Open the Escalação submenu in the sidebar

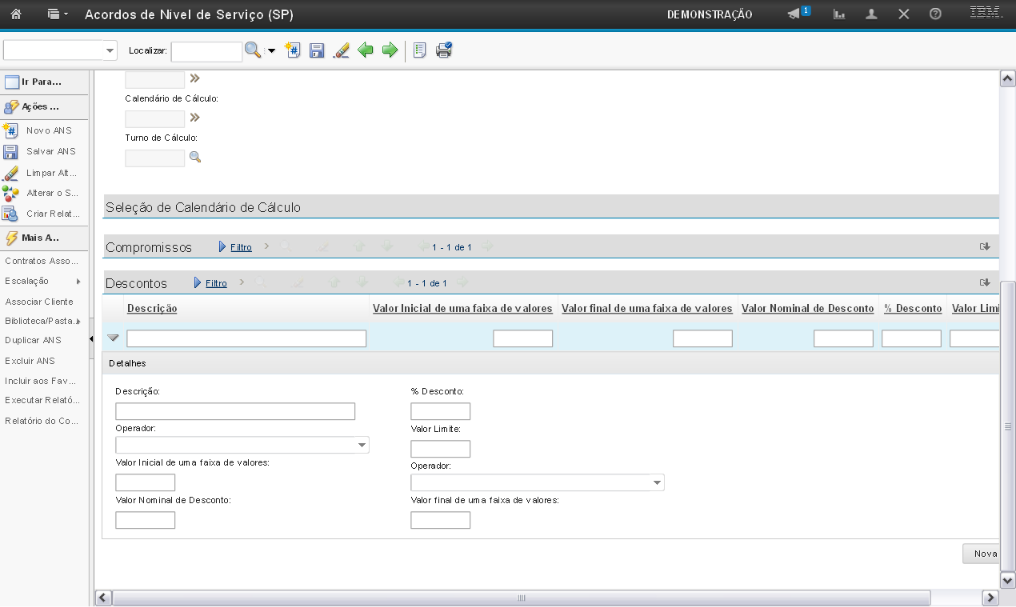[x=45, y=281]
